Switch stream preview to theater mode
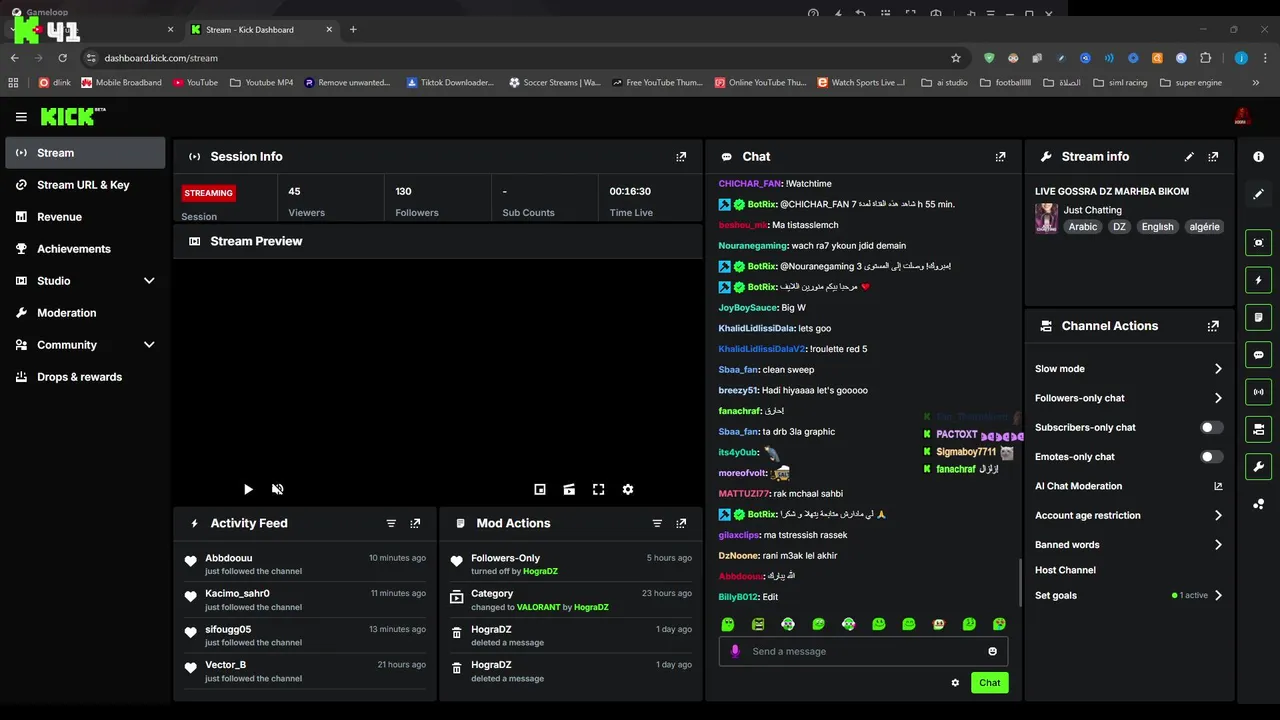 pyautogui.click(x=569, y=489)
